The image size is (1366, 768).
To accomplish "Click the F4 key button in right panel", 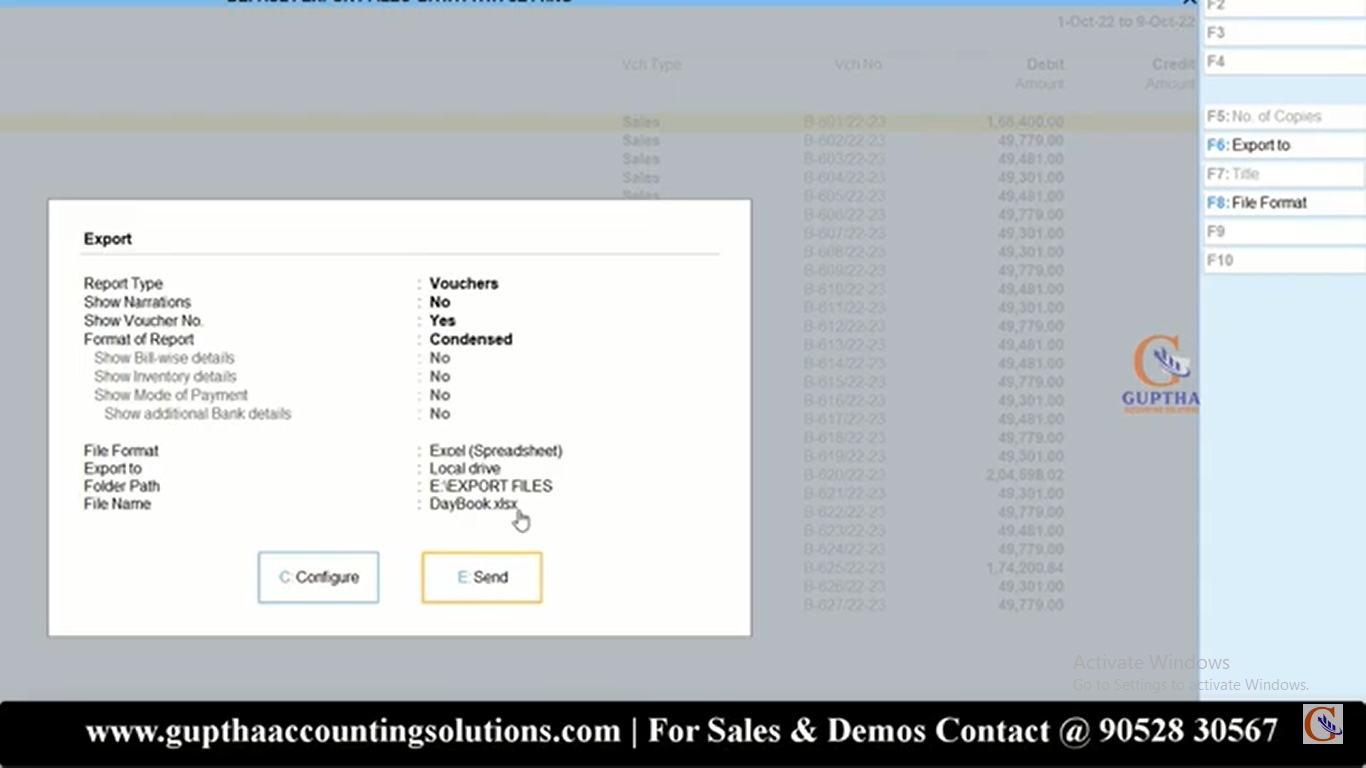I will (x=1284, y=62).
